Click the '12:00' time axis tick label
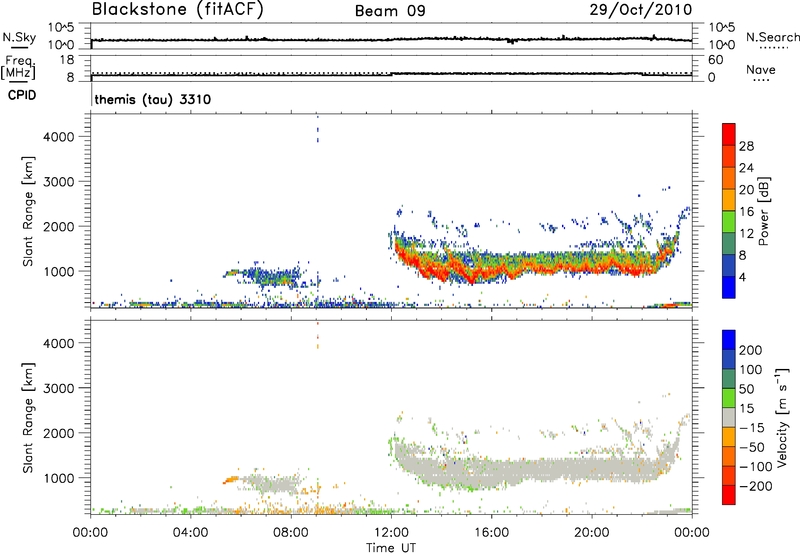Image resolution: width=800 pixels, height=554 pixels. [x=391, y=533]
